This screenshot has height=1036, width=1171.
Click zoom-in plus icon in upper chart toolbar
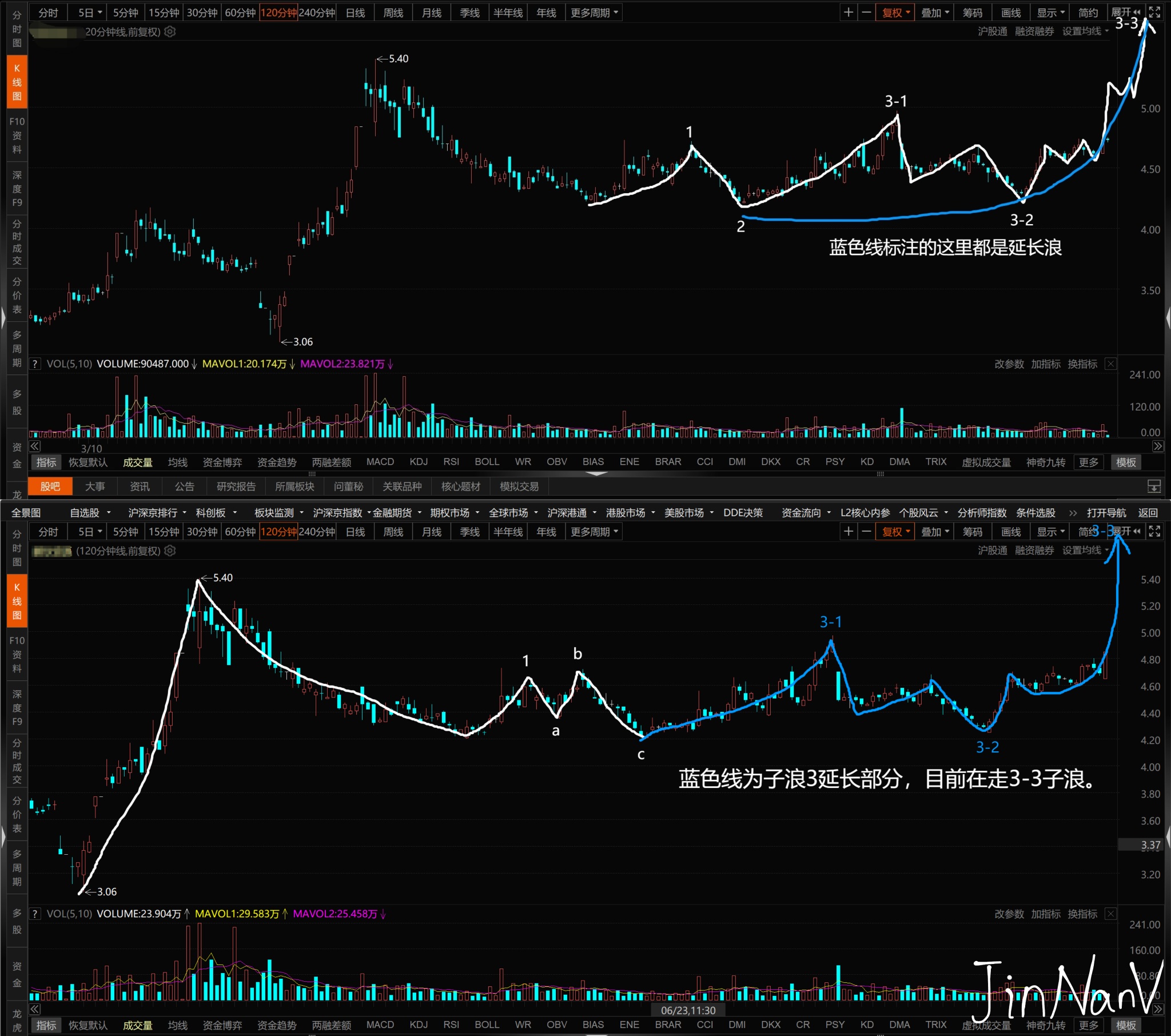pos(848,13)
